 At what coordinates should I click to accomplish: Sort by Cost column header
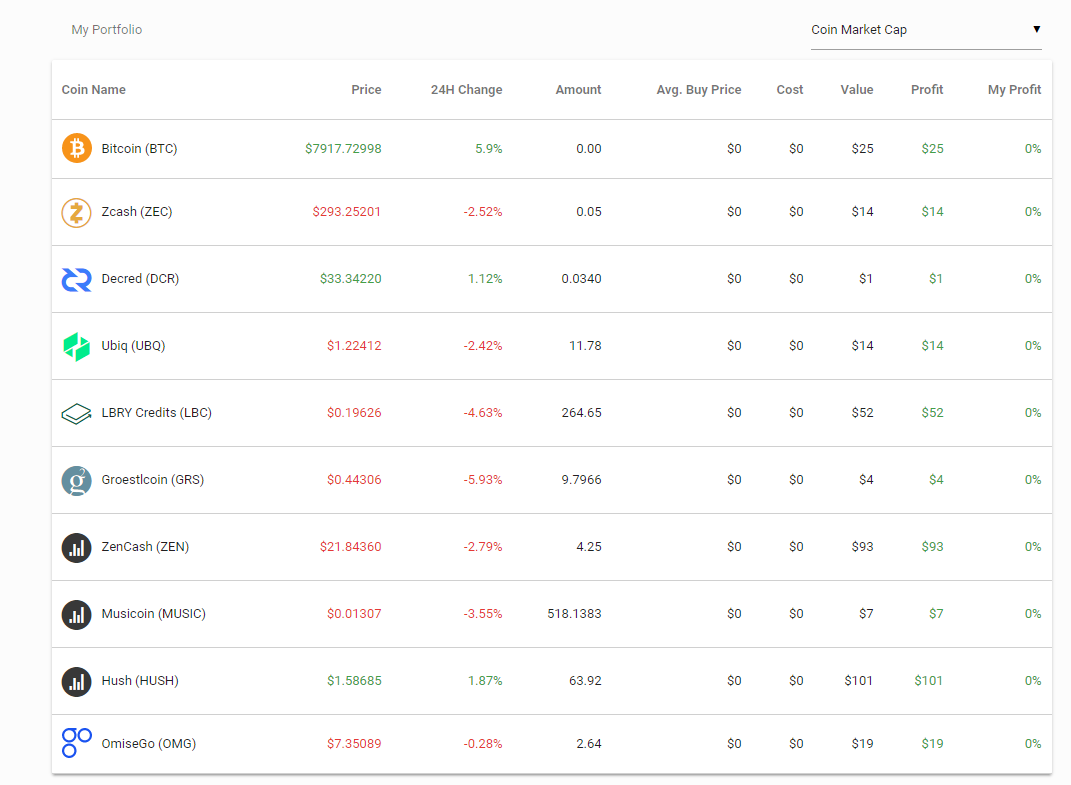(x=790, y=89)
